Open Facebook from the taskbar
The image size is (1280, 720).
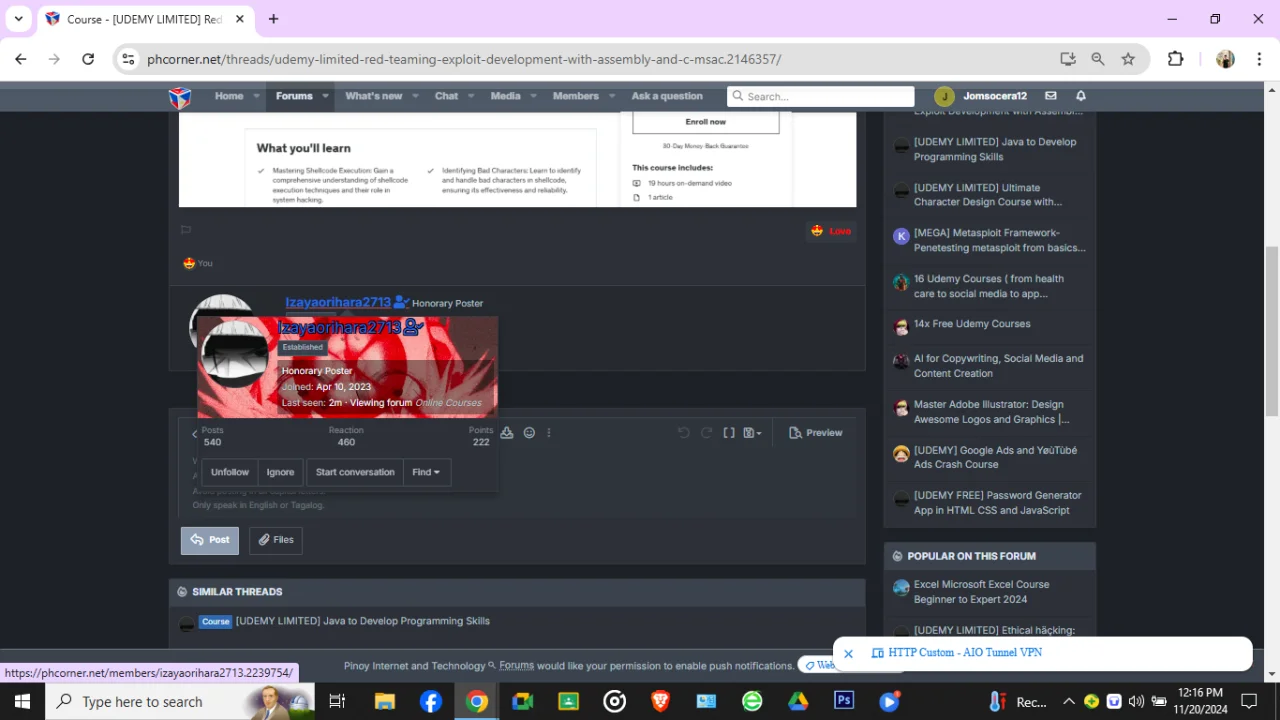click(431, 701)
